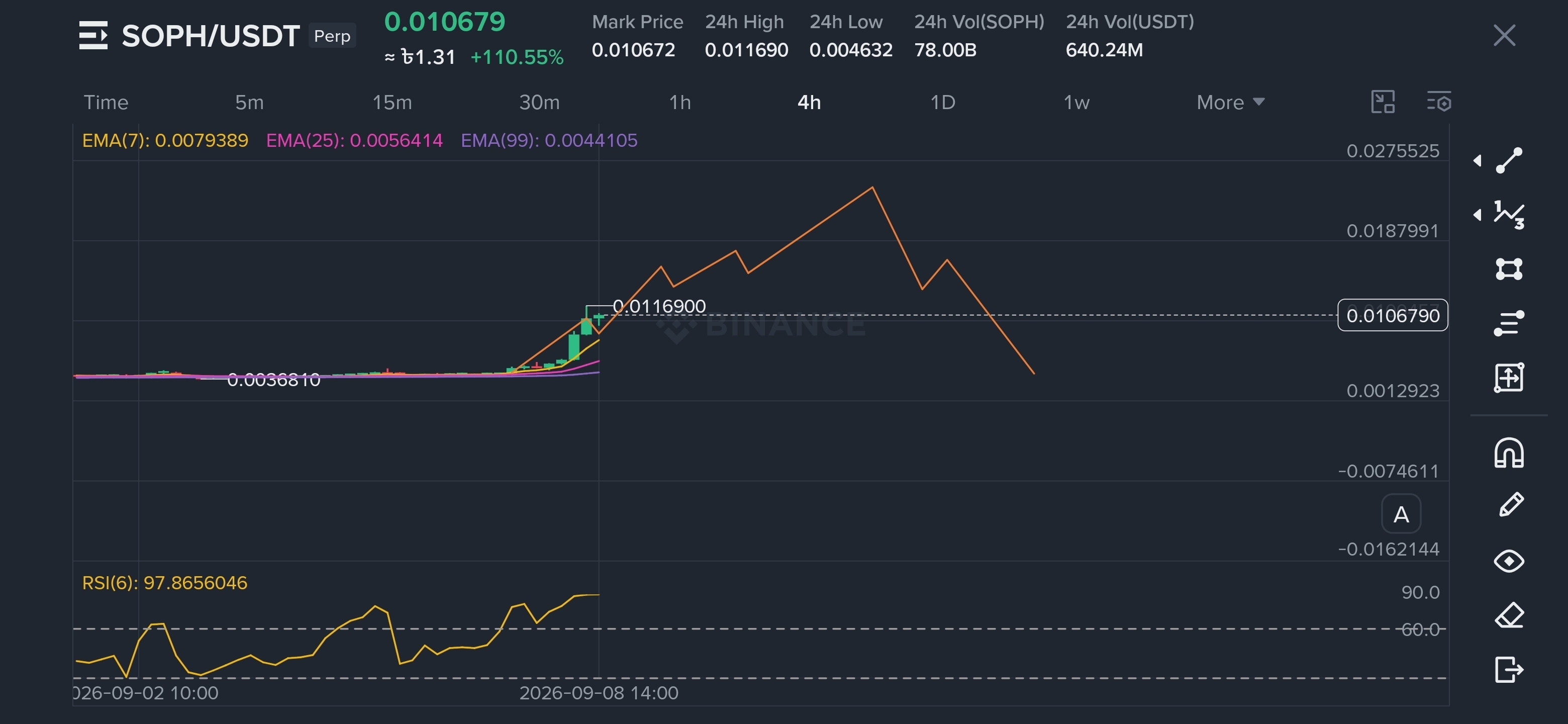Expand the trend line tool variants arrow
This screenshot has width=1568, height=724.
(x=1478, y=161)
